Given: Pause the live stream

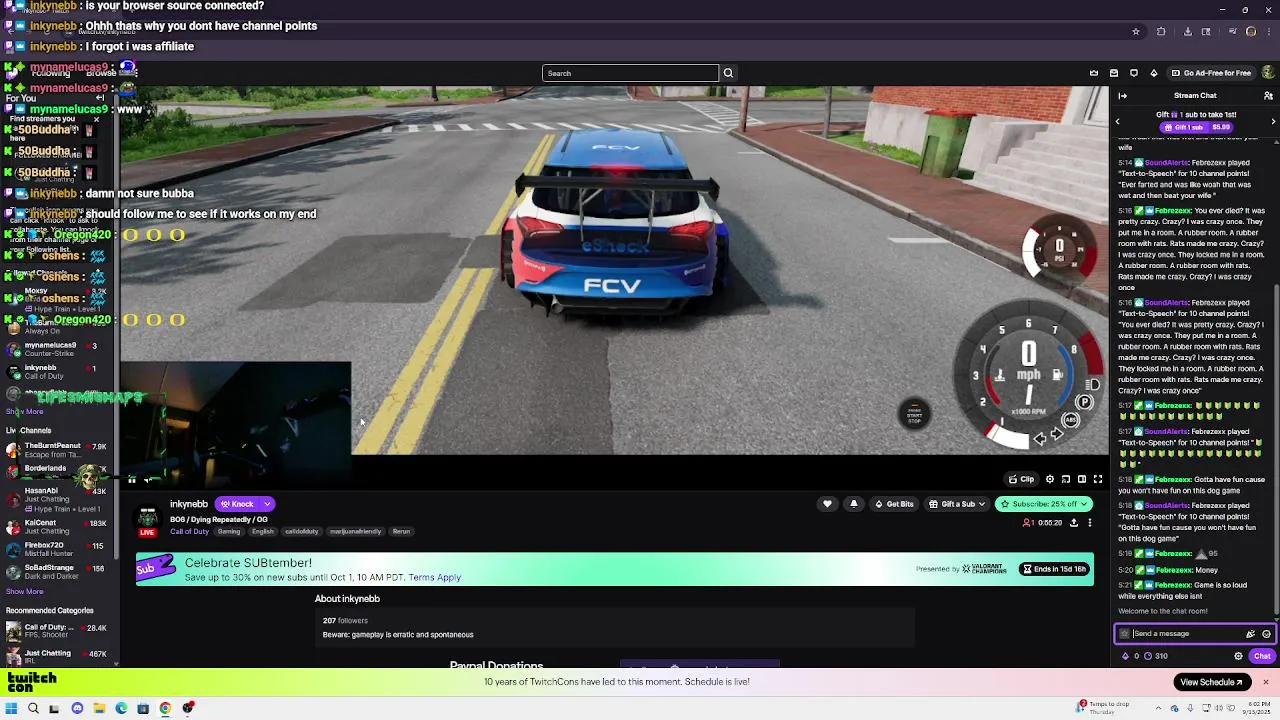Looking at the screenshot, I should (131, 480).
